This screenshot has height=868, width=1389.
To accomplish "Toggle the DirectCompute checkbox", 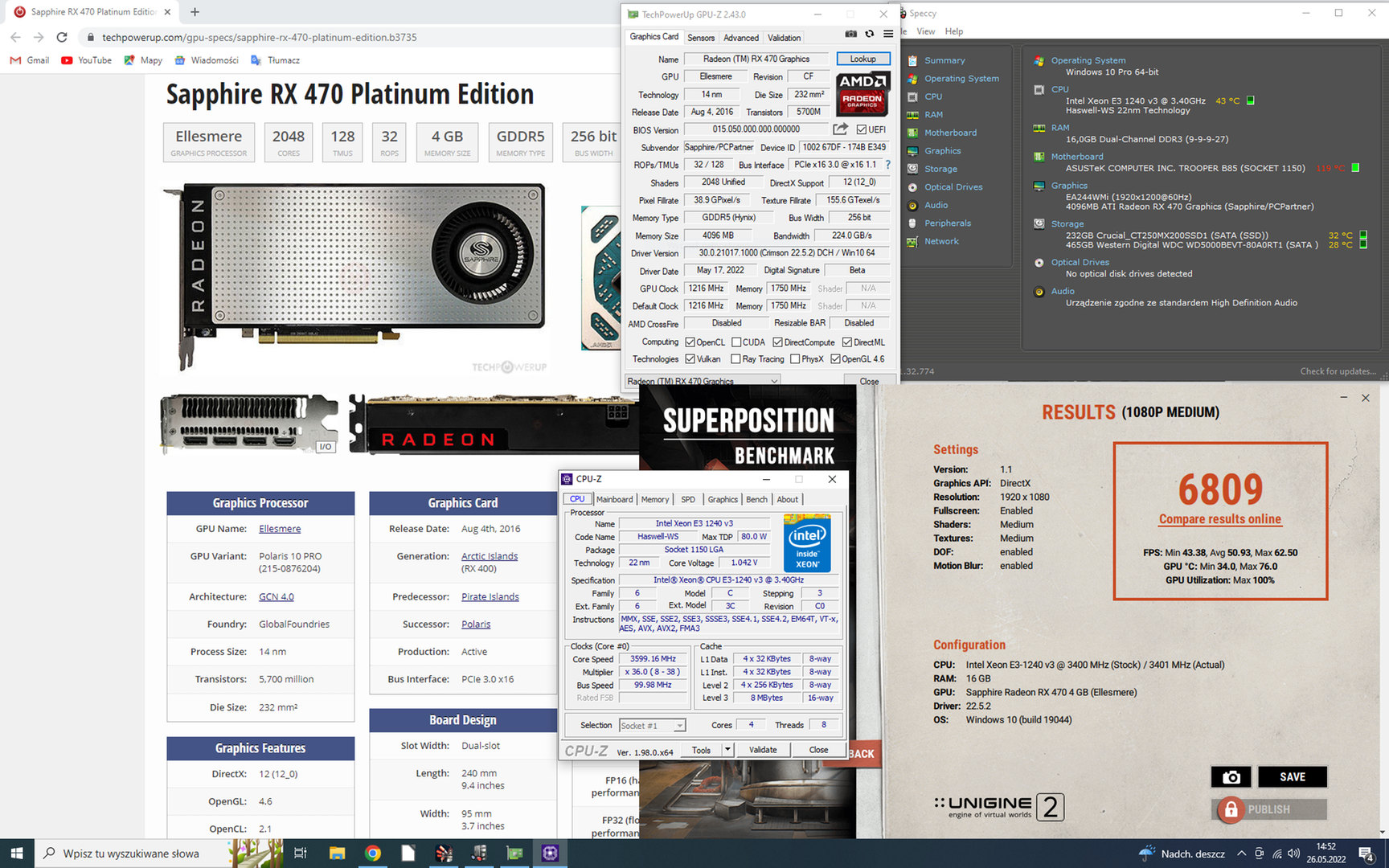I will click(777, 342).
